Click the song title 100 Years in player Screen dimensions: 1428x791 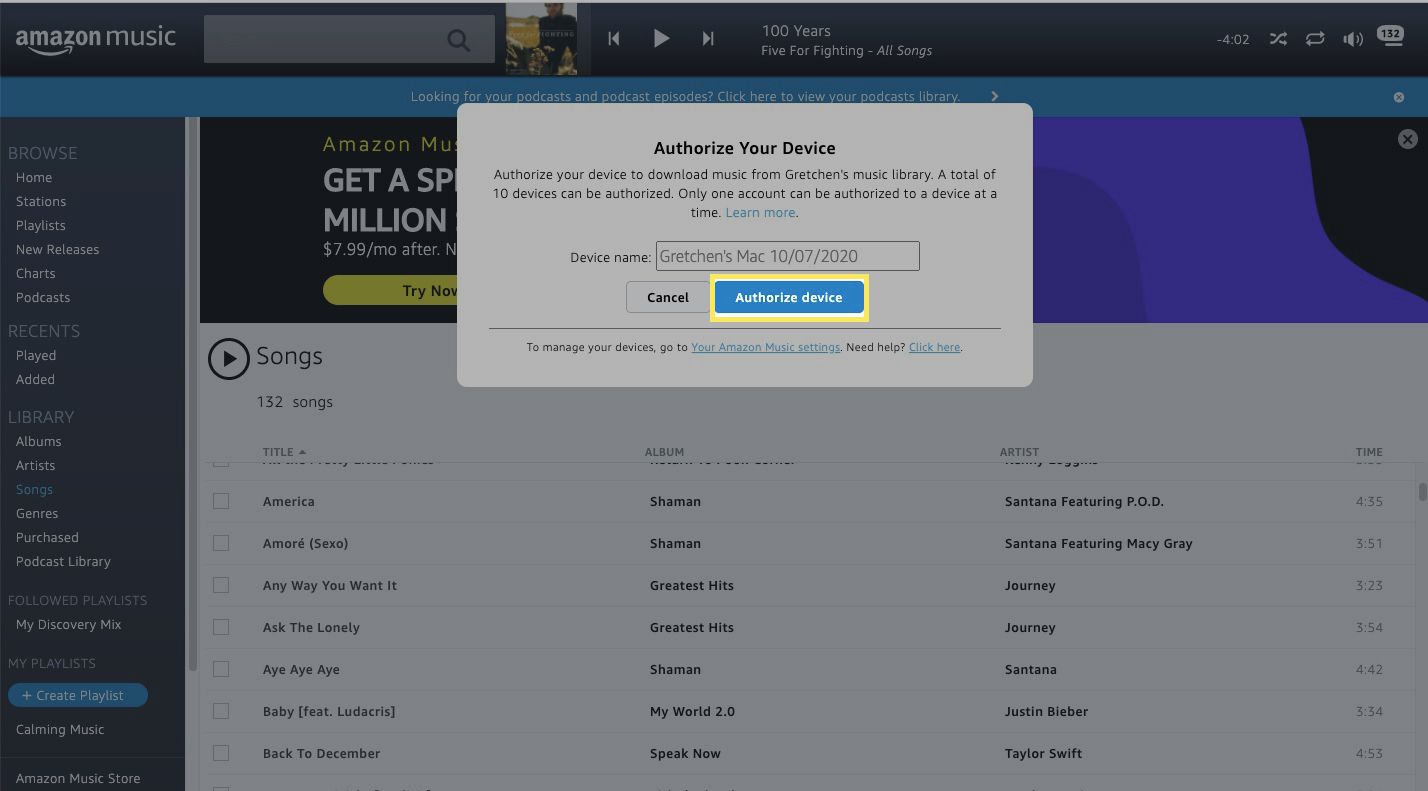796,31
